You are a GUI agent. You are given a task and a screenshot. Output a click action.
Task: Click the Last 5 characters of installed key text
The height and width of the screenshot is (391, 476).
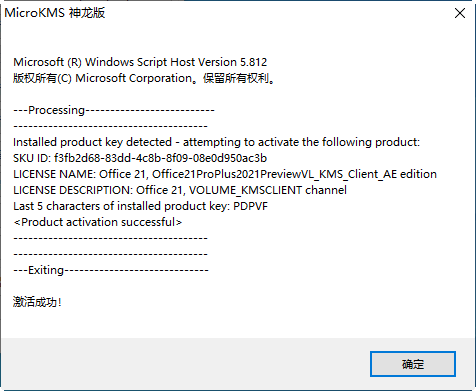[x=122, y=206]
